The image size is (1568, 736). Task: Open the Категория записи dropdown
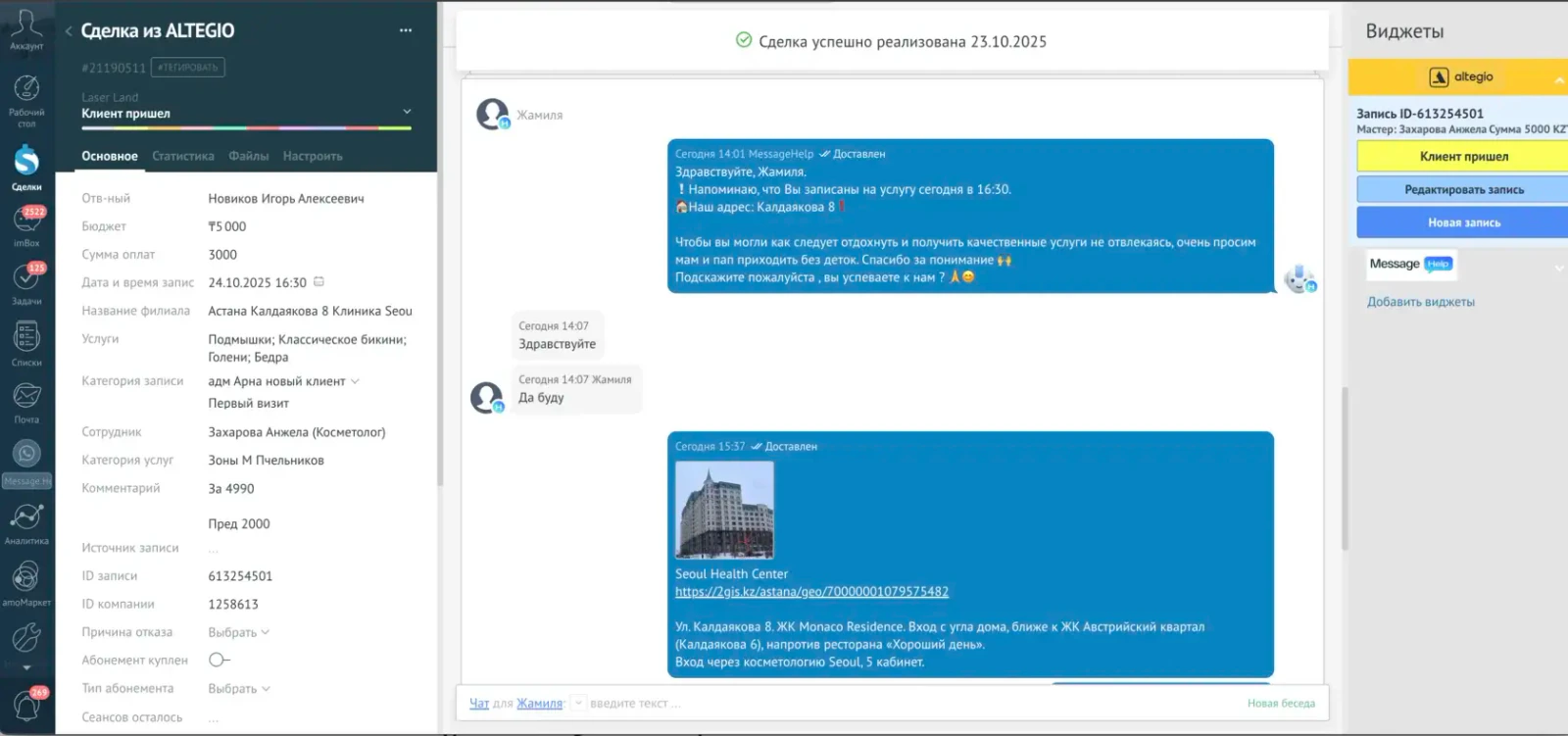point(284,381)
